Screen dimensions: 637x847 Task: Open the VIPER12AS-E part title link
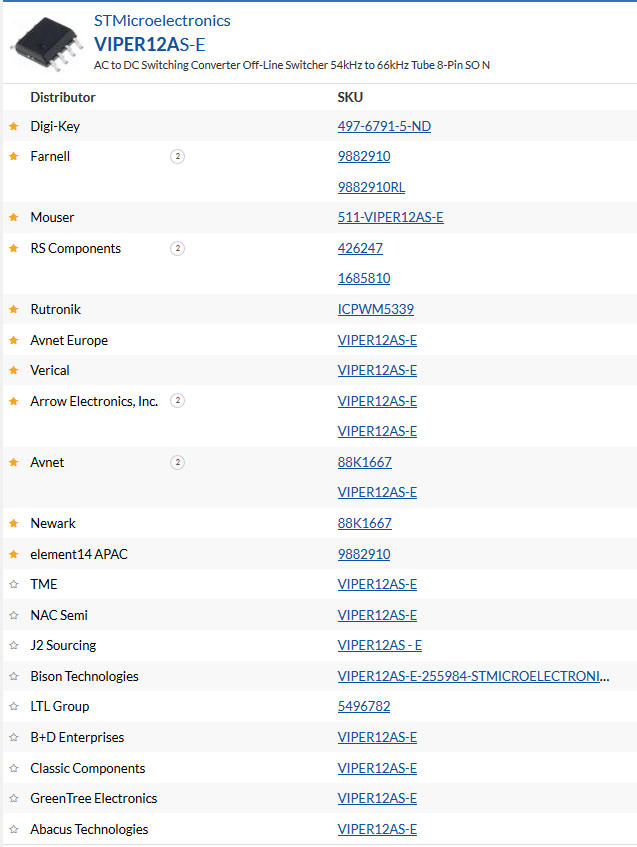[x=150, y=44]
